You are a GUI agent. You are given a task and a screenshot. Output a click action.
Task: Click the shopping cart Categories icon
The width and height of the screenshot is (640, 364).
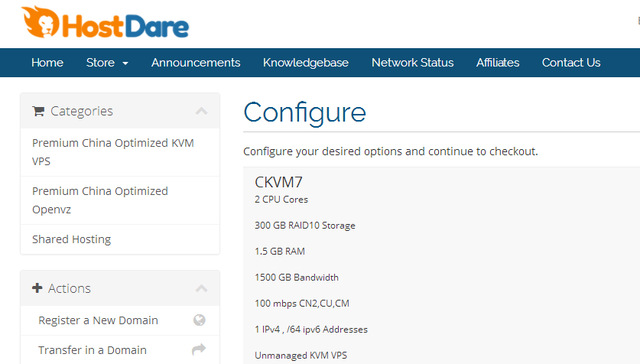click(38, 111)
